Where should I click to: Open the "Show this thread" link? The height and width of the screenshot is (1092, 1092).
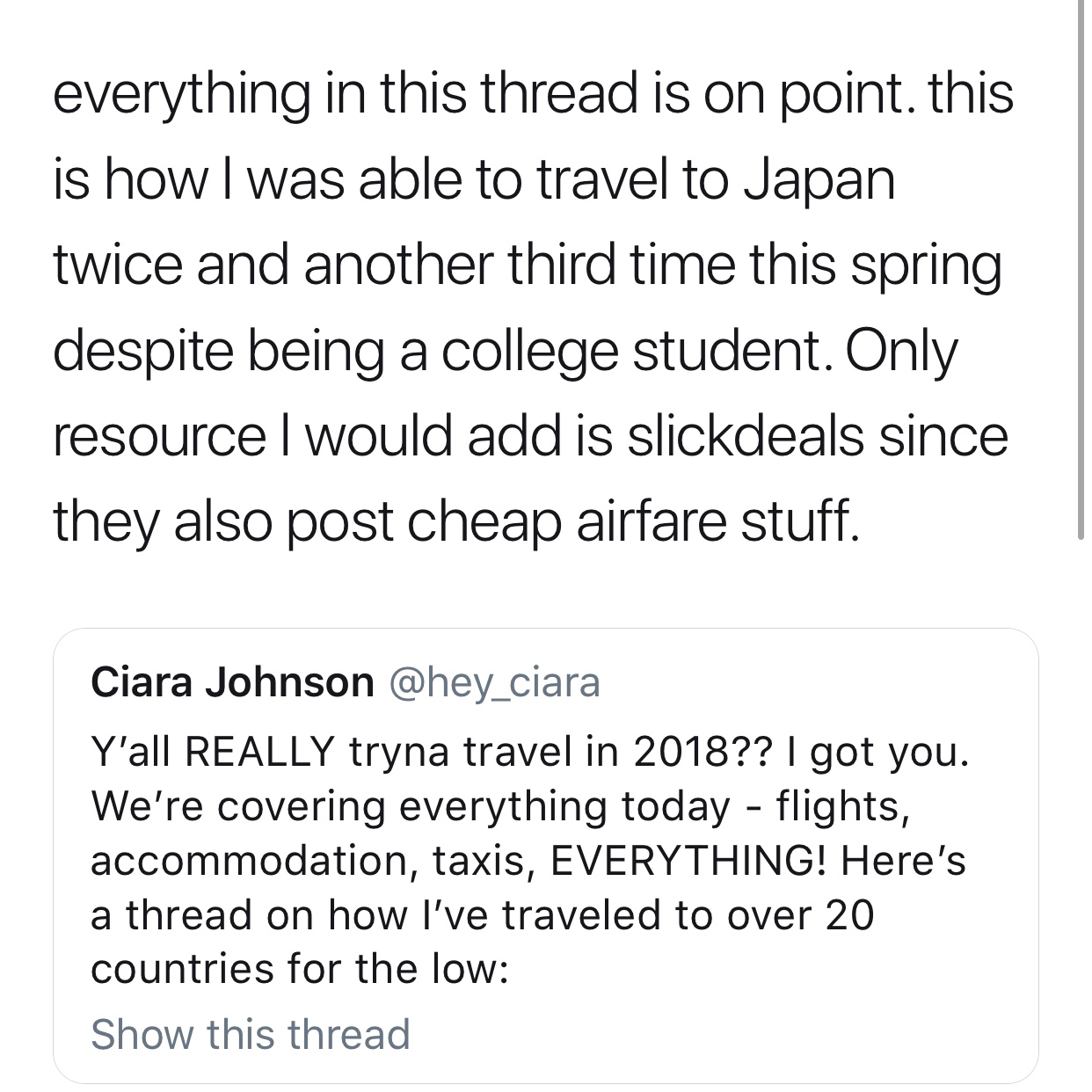coord(251,1034)
